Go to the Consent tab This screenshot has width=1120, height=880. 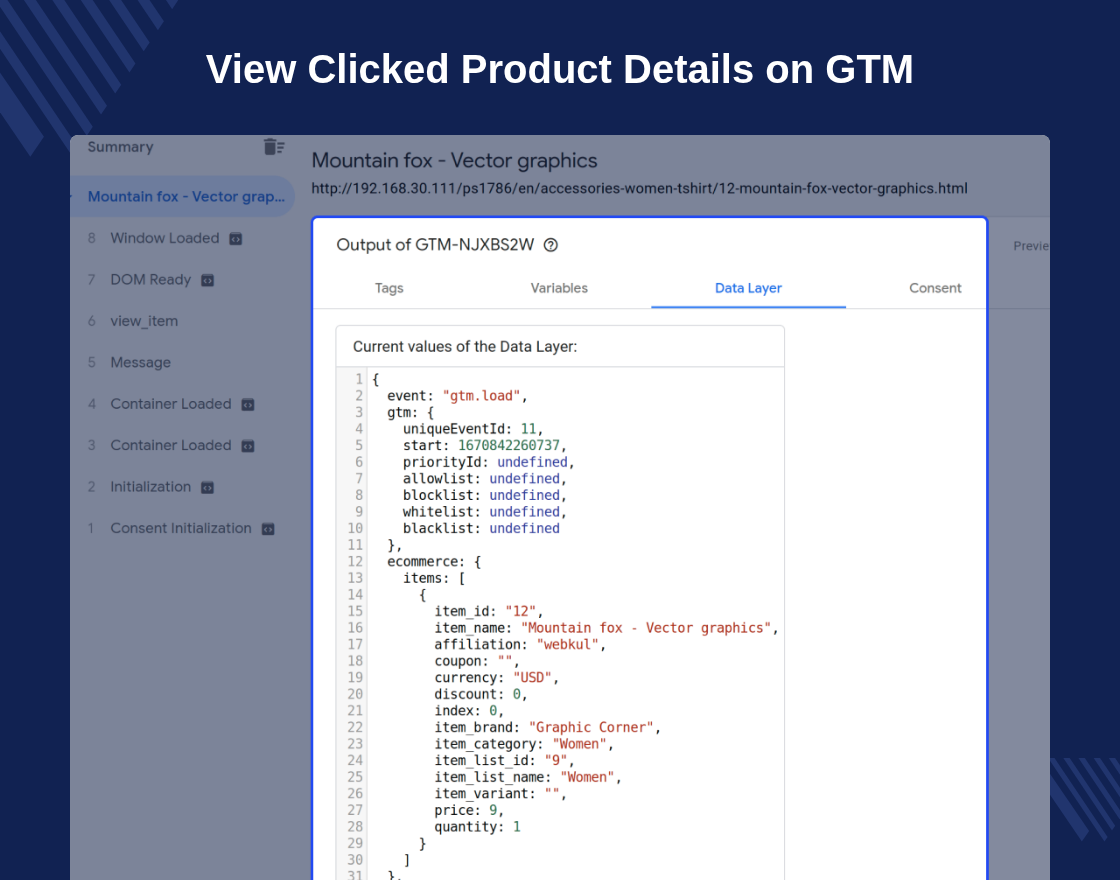coord(935,288)
